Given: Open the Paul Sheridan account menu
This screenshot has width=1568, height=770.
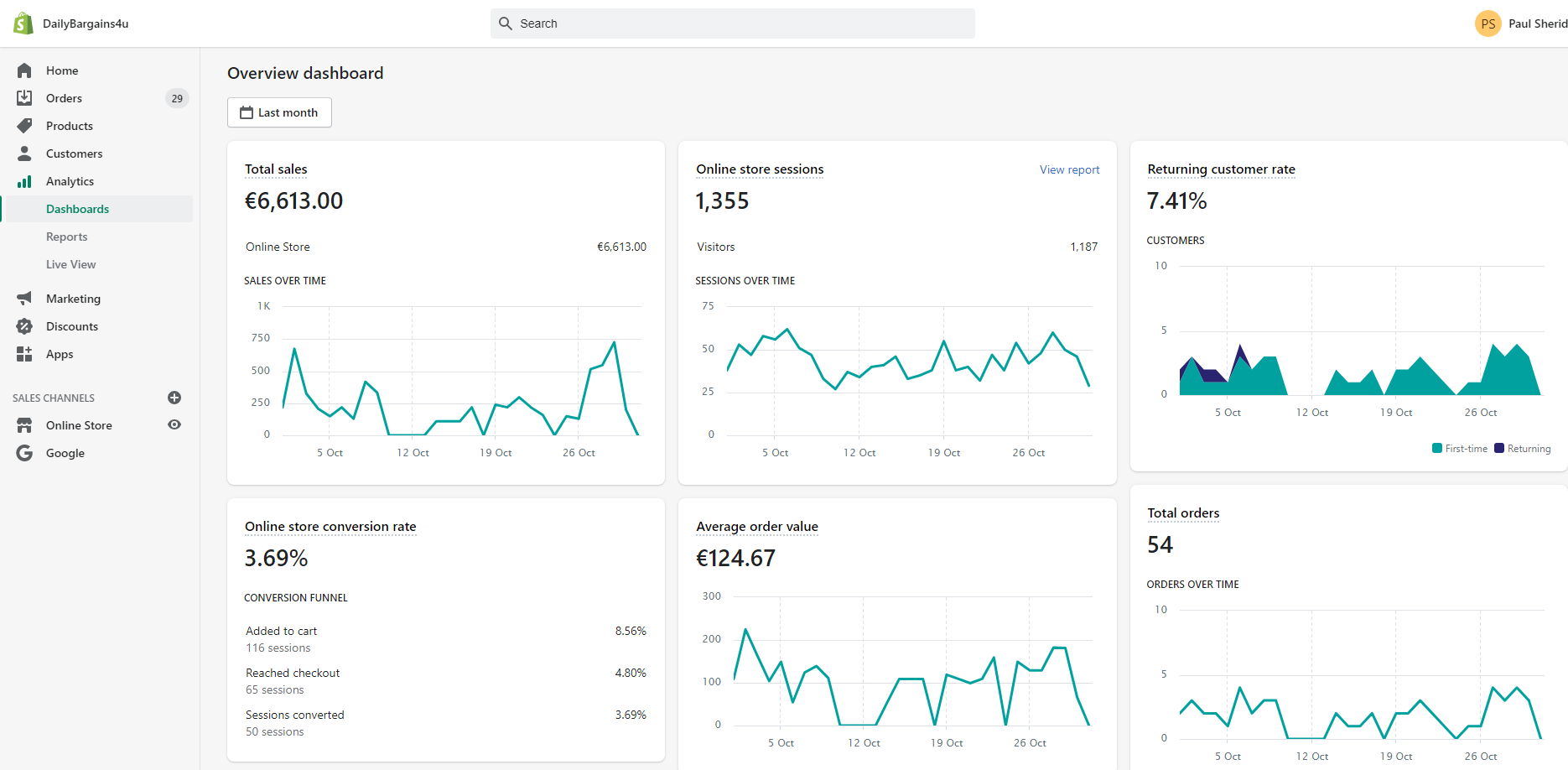Looking at the screenshot, I should point(1520,23).
